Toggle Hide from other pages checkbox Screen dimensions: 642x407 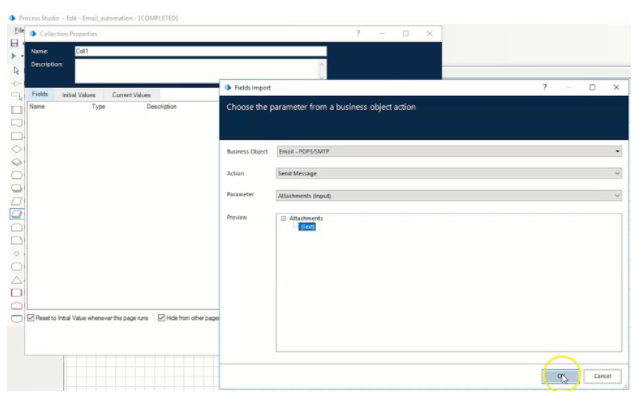point(161,318)
